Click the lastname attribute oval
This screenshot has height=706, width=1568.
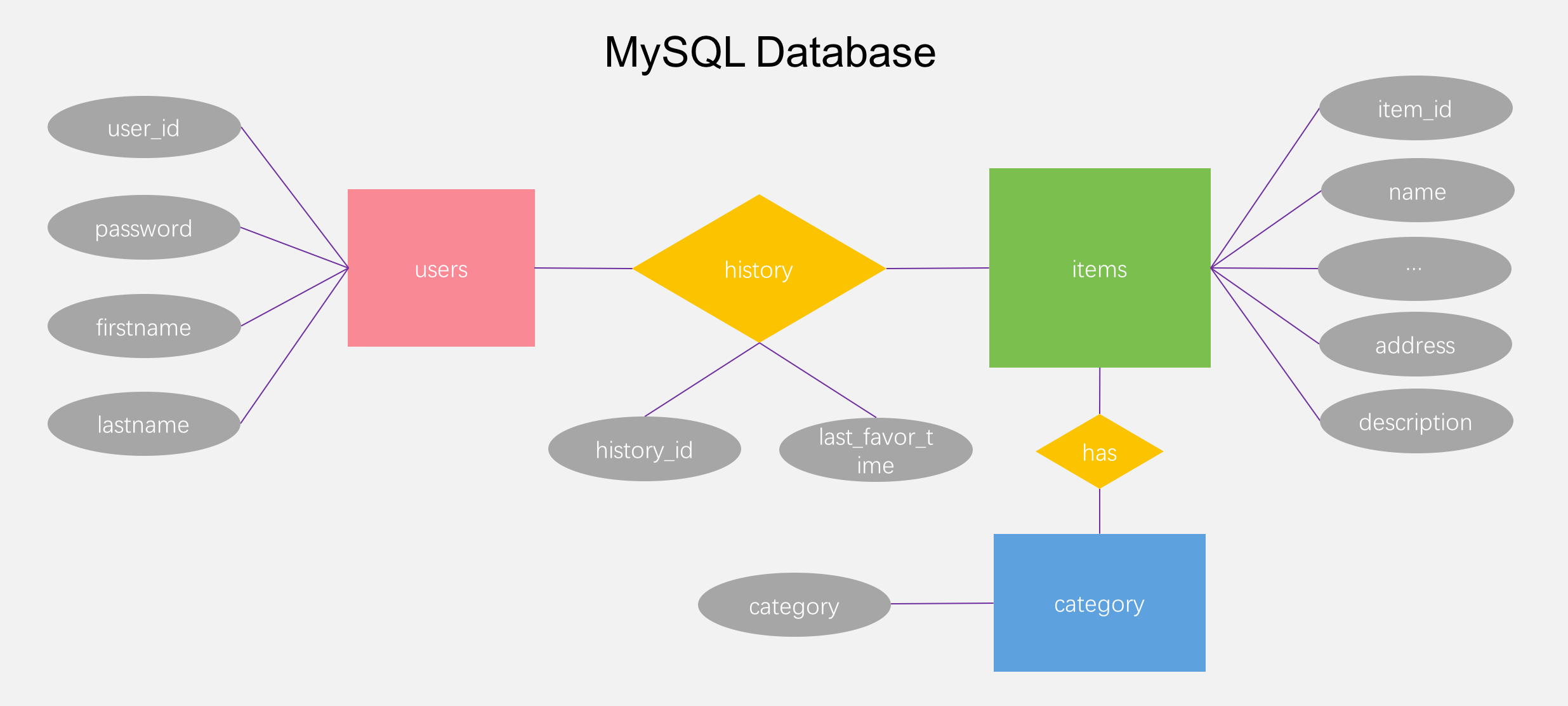coord(144,423)
